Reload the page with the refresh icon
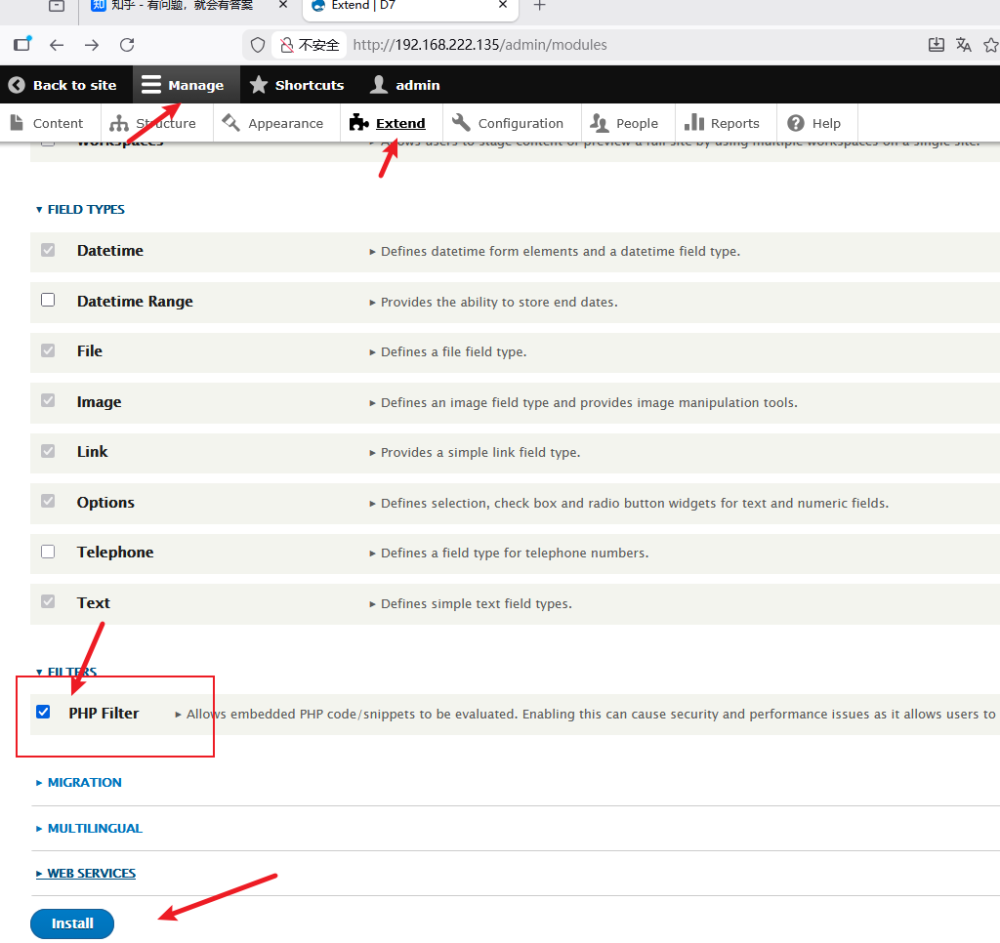The height and width of the screenshot is (943, 1000). [127, 45]
